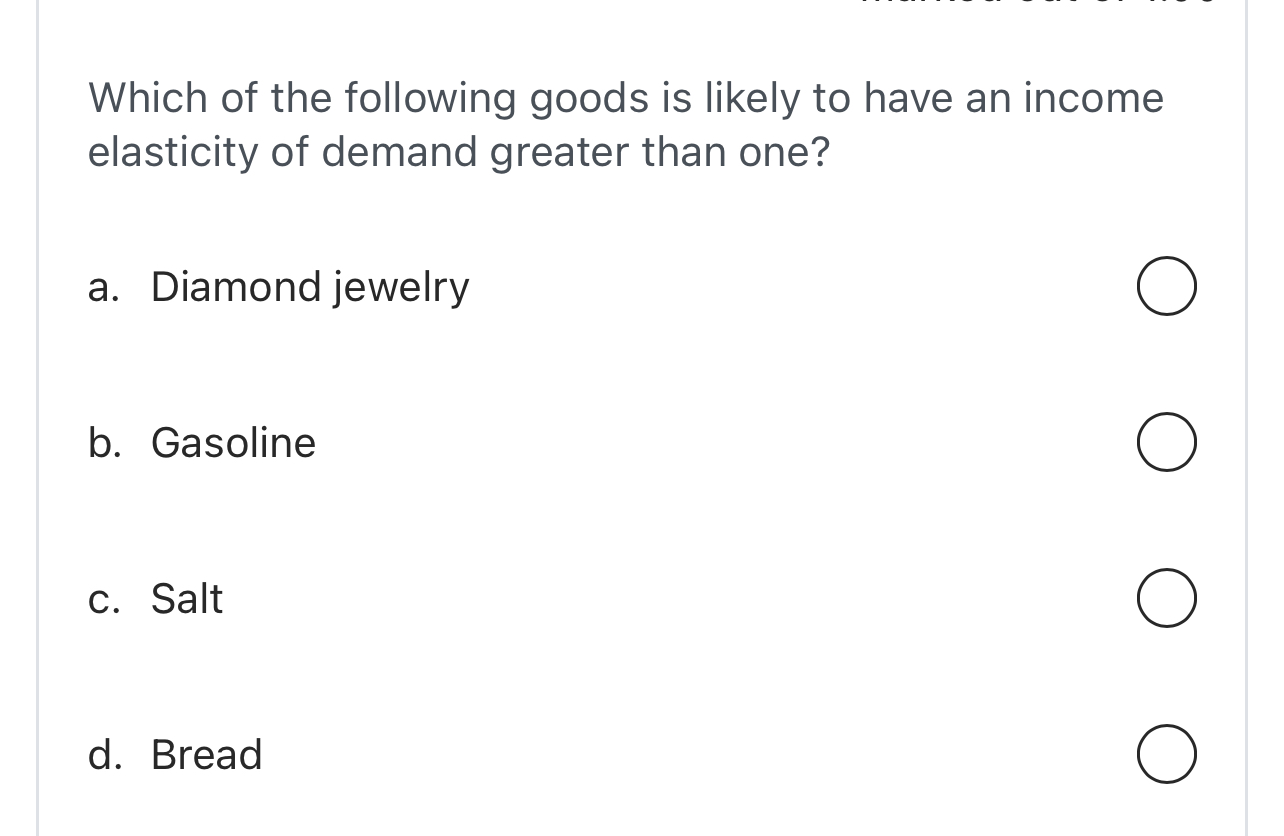Select the radio button for Diamond jewelry

tap(1166, 286)
